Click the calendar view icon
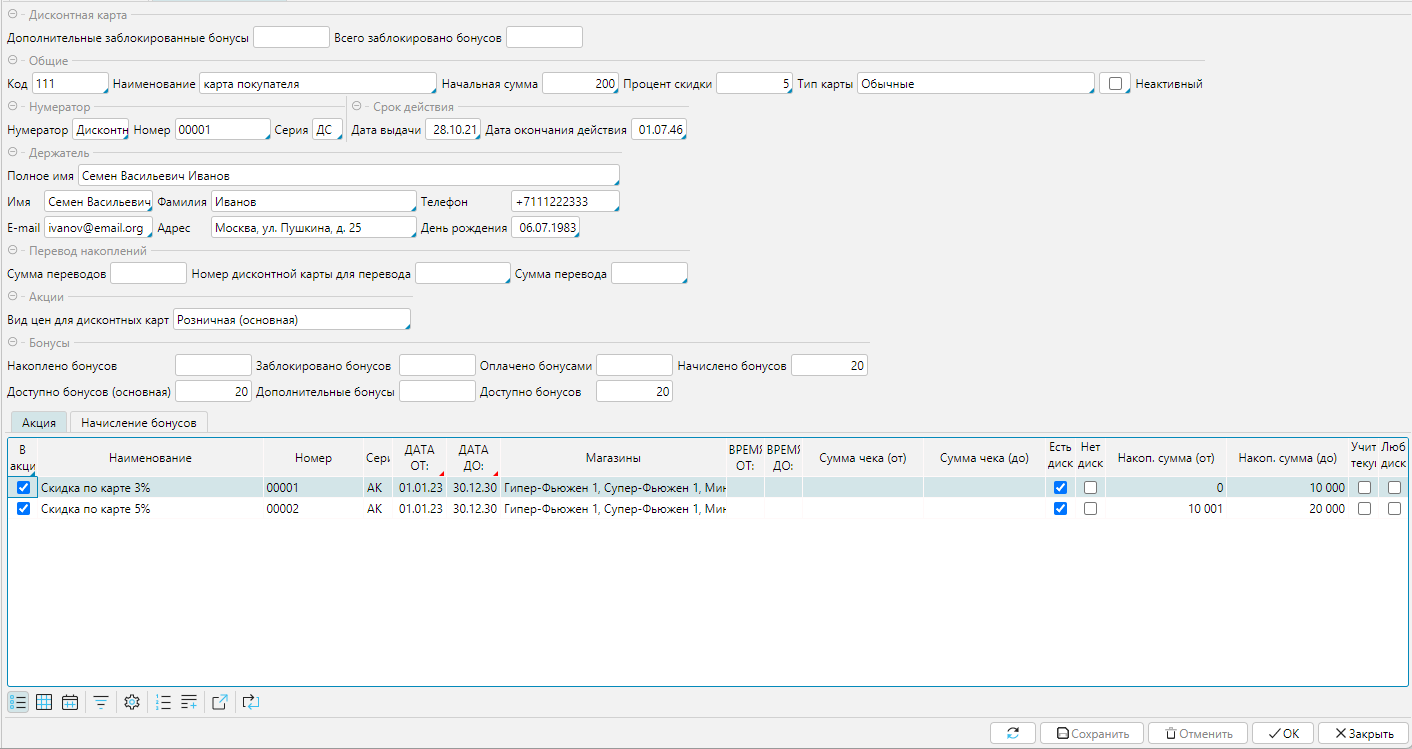The height and width of the screenshot is (749, 1412). [70, 702]
